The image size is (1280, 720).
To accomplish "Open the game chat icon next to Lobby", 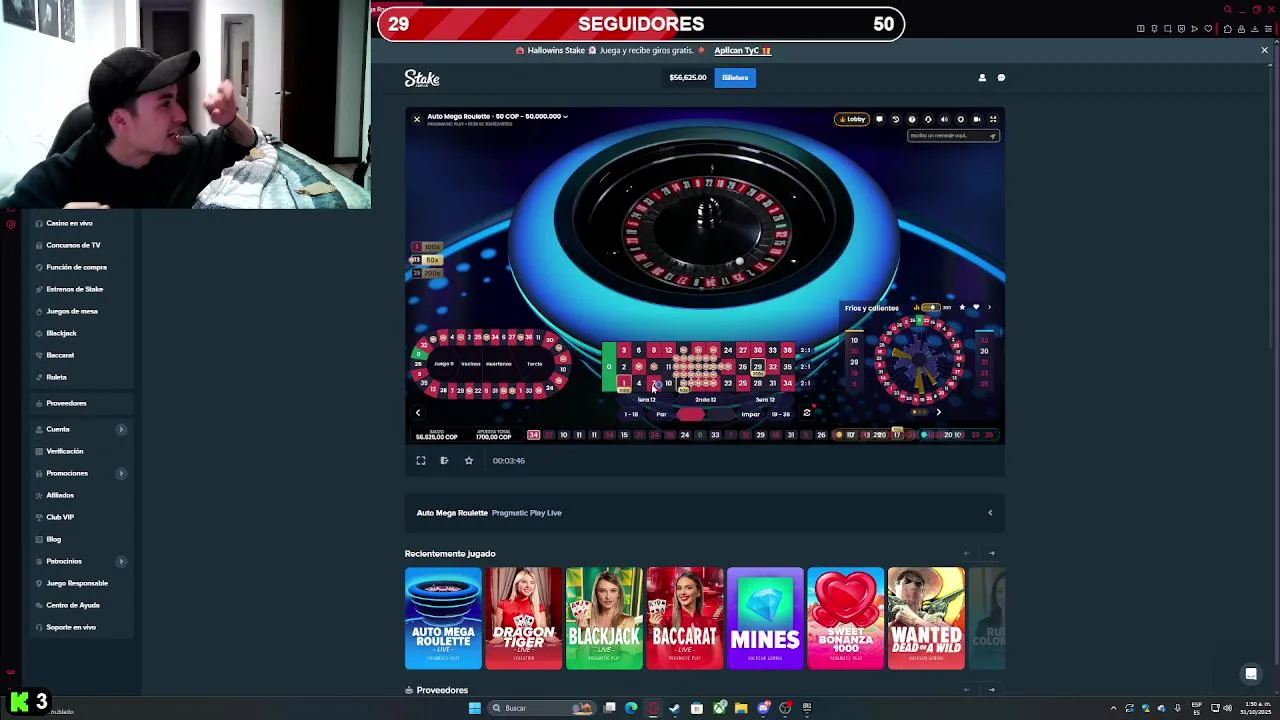I will pos(879,119).
